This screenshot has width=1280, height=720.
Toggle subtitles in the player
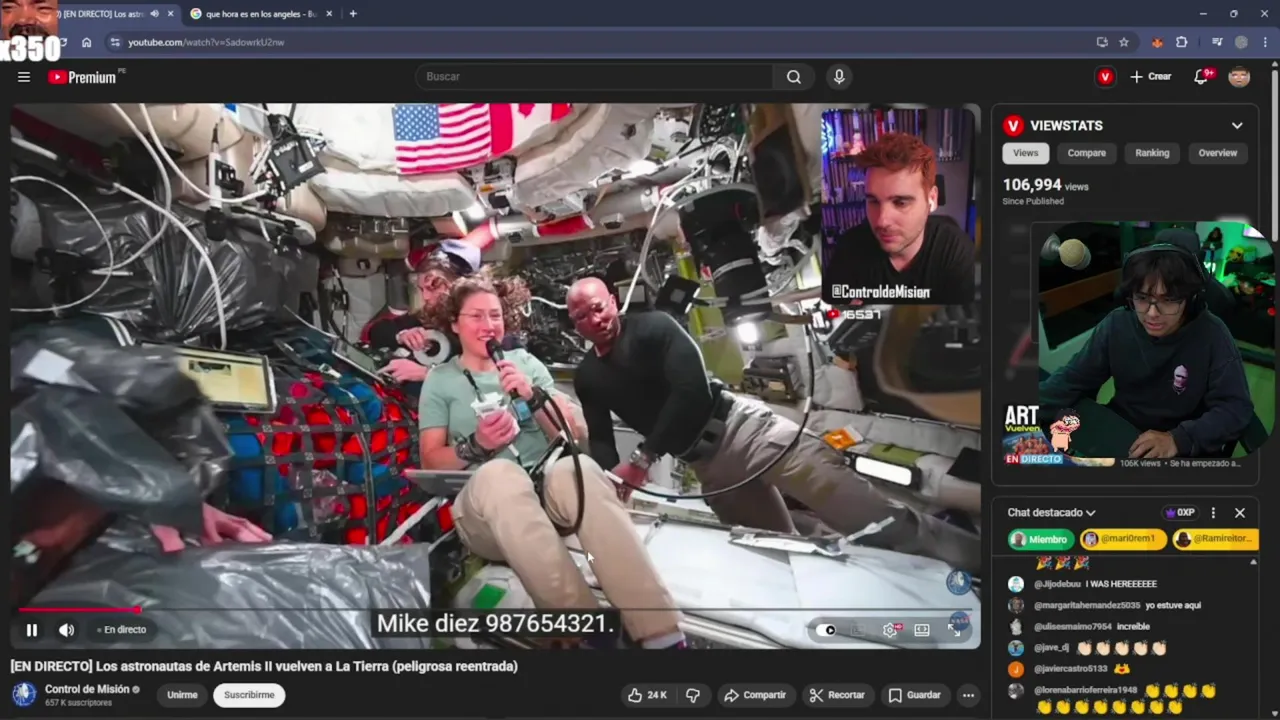point(858,630)
